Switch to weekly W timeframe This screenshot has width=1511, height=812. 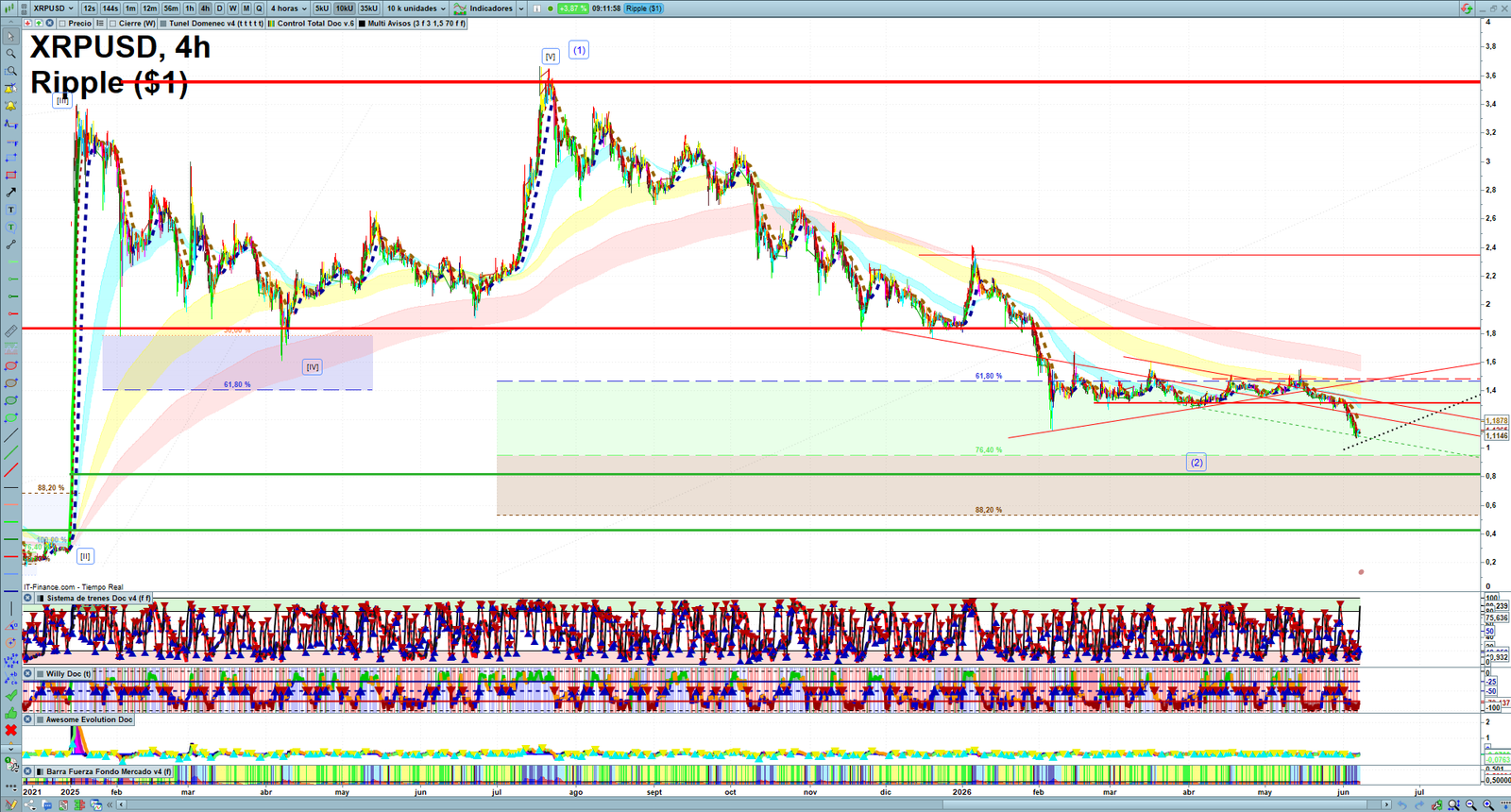(232, 8)
